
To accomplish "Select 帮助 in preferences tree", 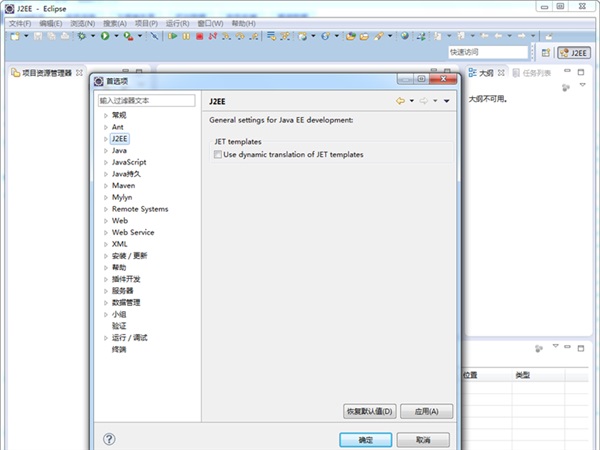I will [119, 267].
